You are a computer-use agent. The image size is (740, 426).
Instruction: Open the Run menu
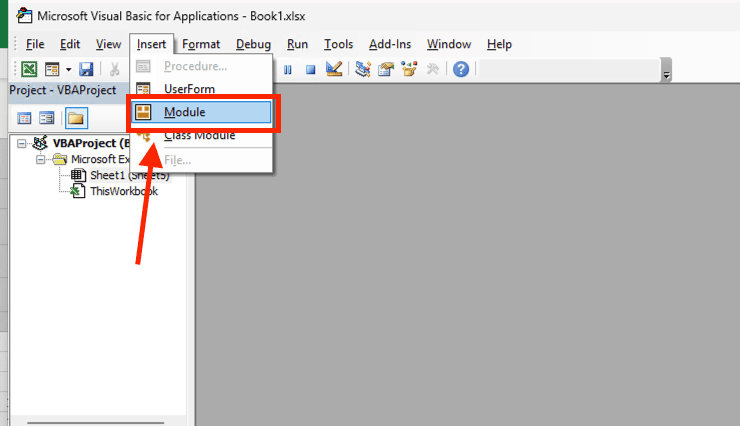pos(297,44)
